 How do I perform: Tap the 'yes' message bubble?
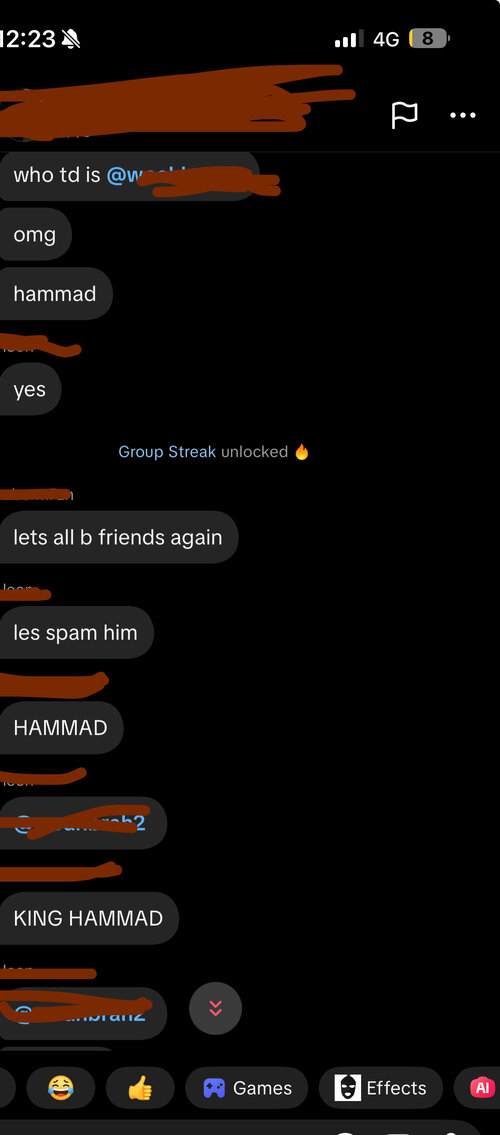30,389
